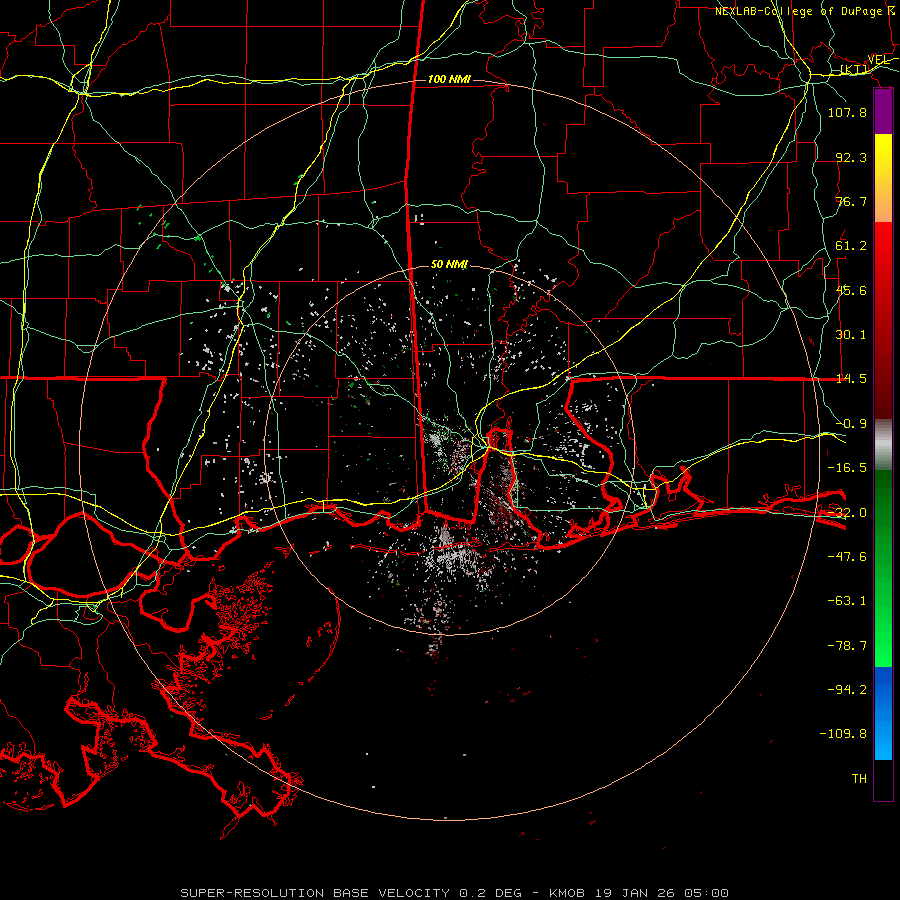Select the -0.9 velocity scale value
900x900 pixels.
pos(851,424)
